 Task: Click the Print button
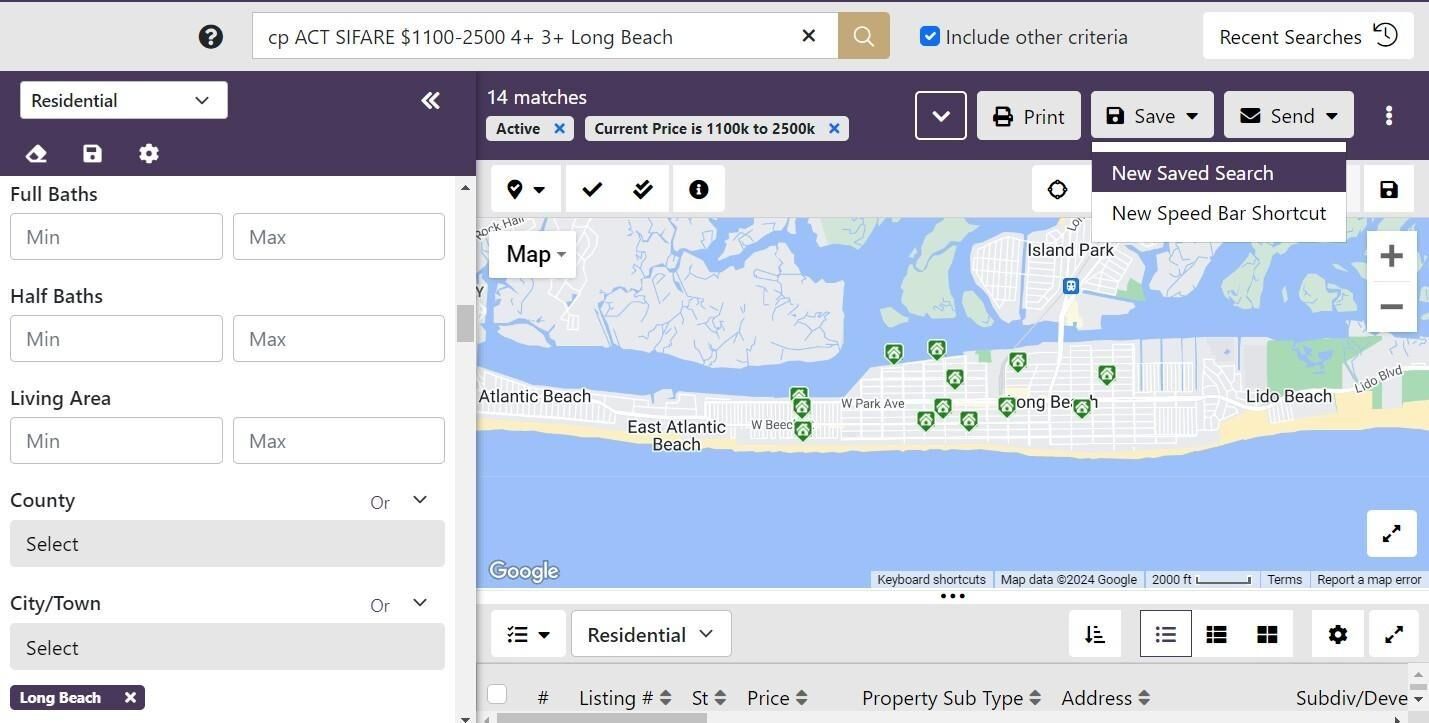click(1028, 116)
